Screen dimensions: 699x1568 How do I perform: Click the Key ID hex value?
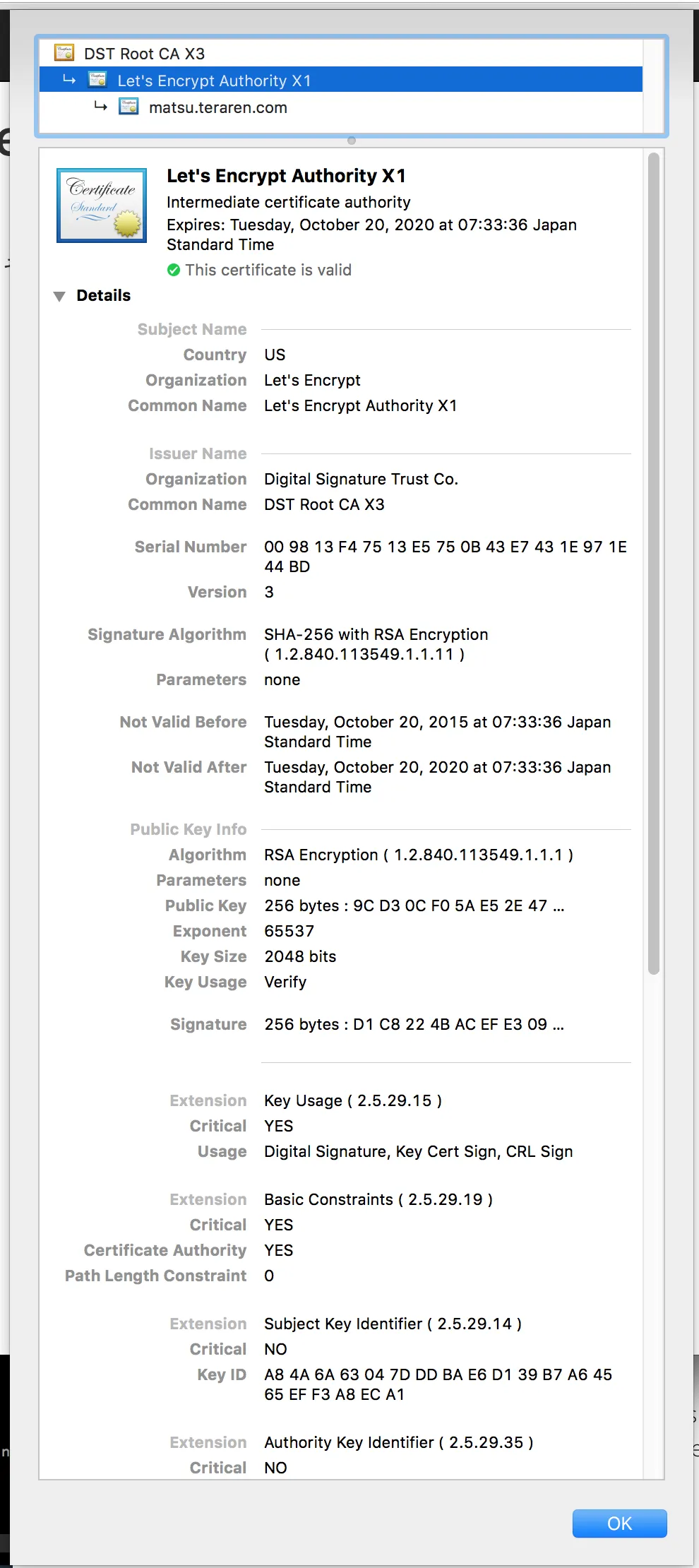pos(438,1384)
